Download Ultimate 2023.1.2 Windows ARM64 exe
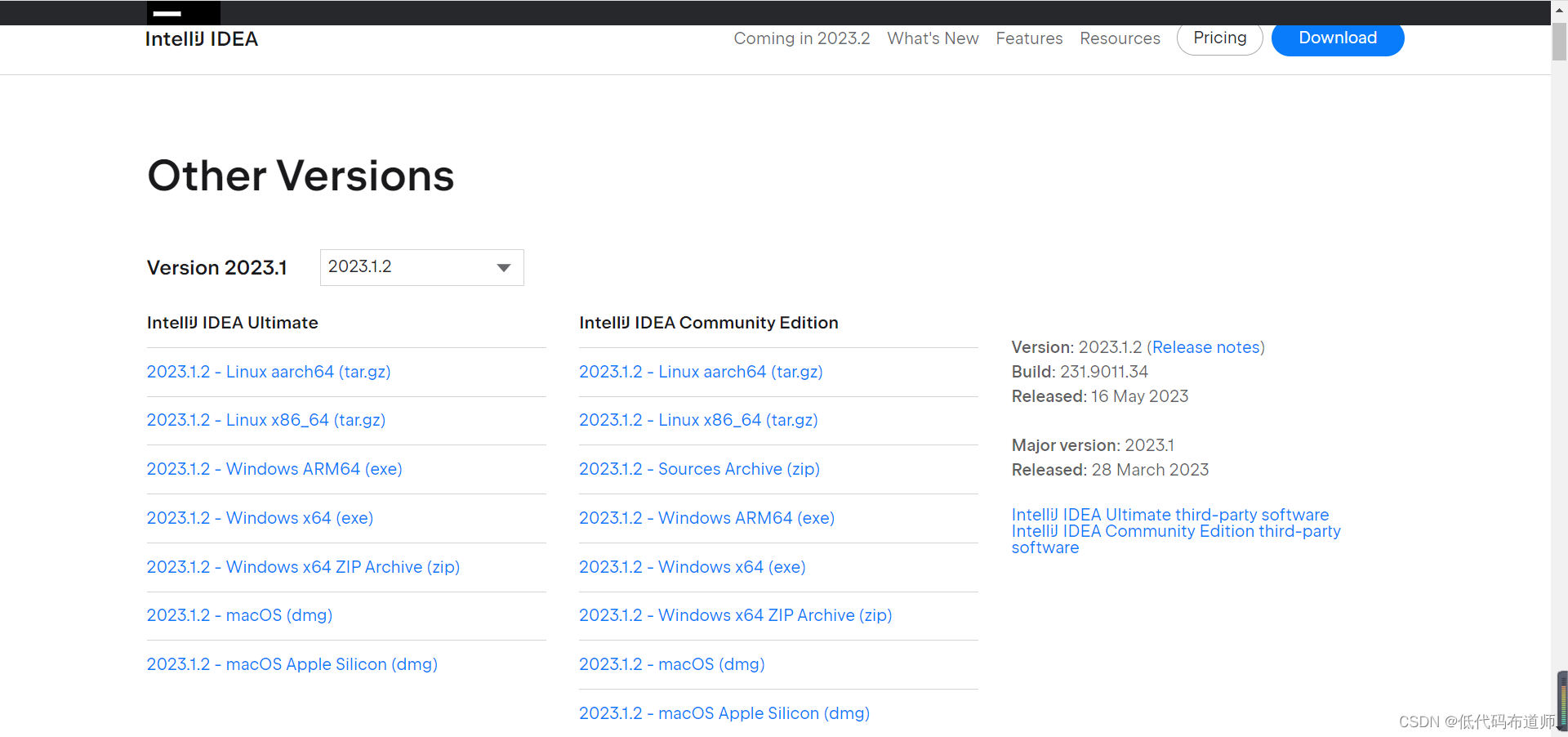The height and width of the screenshot is (737, 1568). [x=274, y=469]
